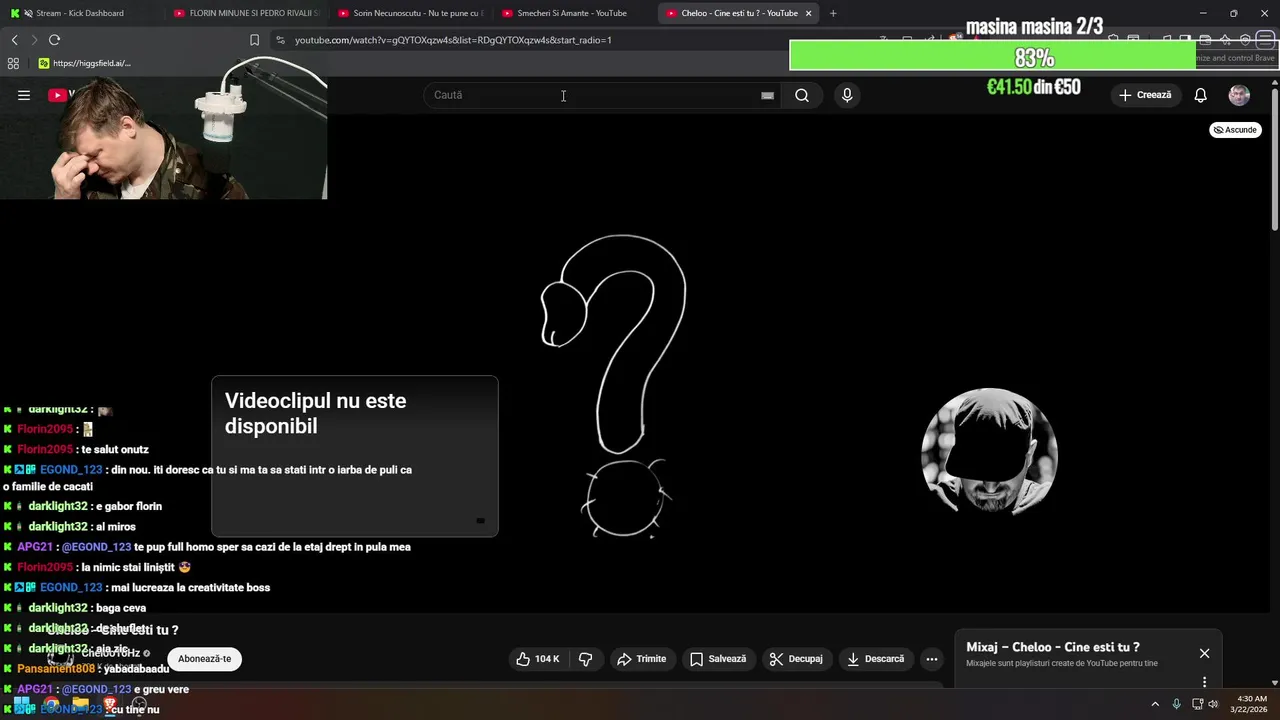Bookmark this page via the bookmark icon
The height and width of the screenshot is (720, 1280).
pos(254,40)
